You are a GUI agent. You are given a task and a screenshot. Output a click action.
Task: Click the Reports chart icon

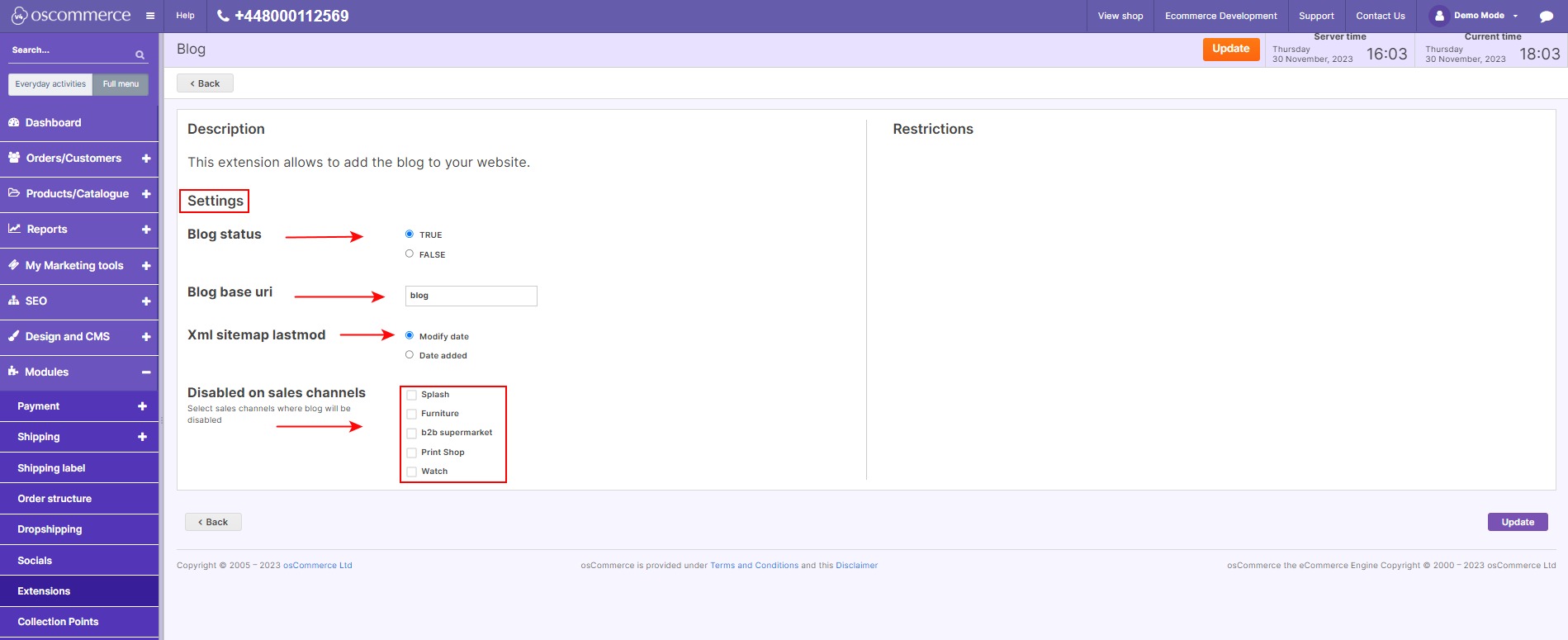(x=14, y=229)
